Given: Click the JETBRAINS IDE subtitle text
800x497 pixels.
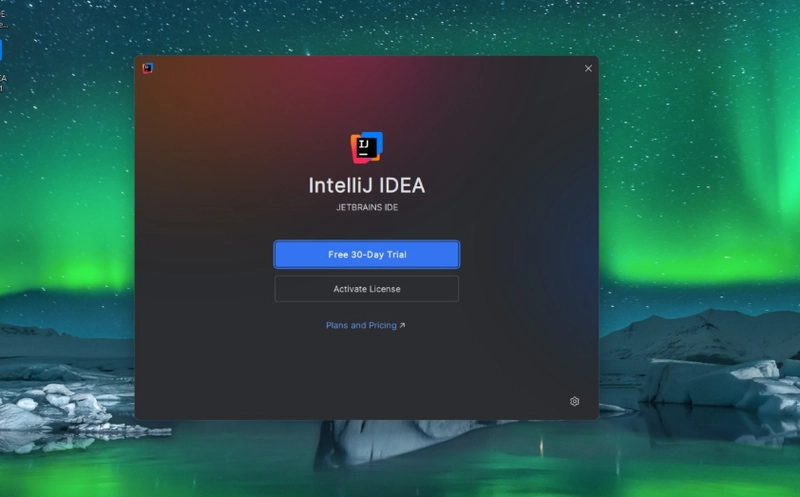Looking at the screenshot, I should pyautogui.click(x=367, y=207).
